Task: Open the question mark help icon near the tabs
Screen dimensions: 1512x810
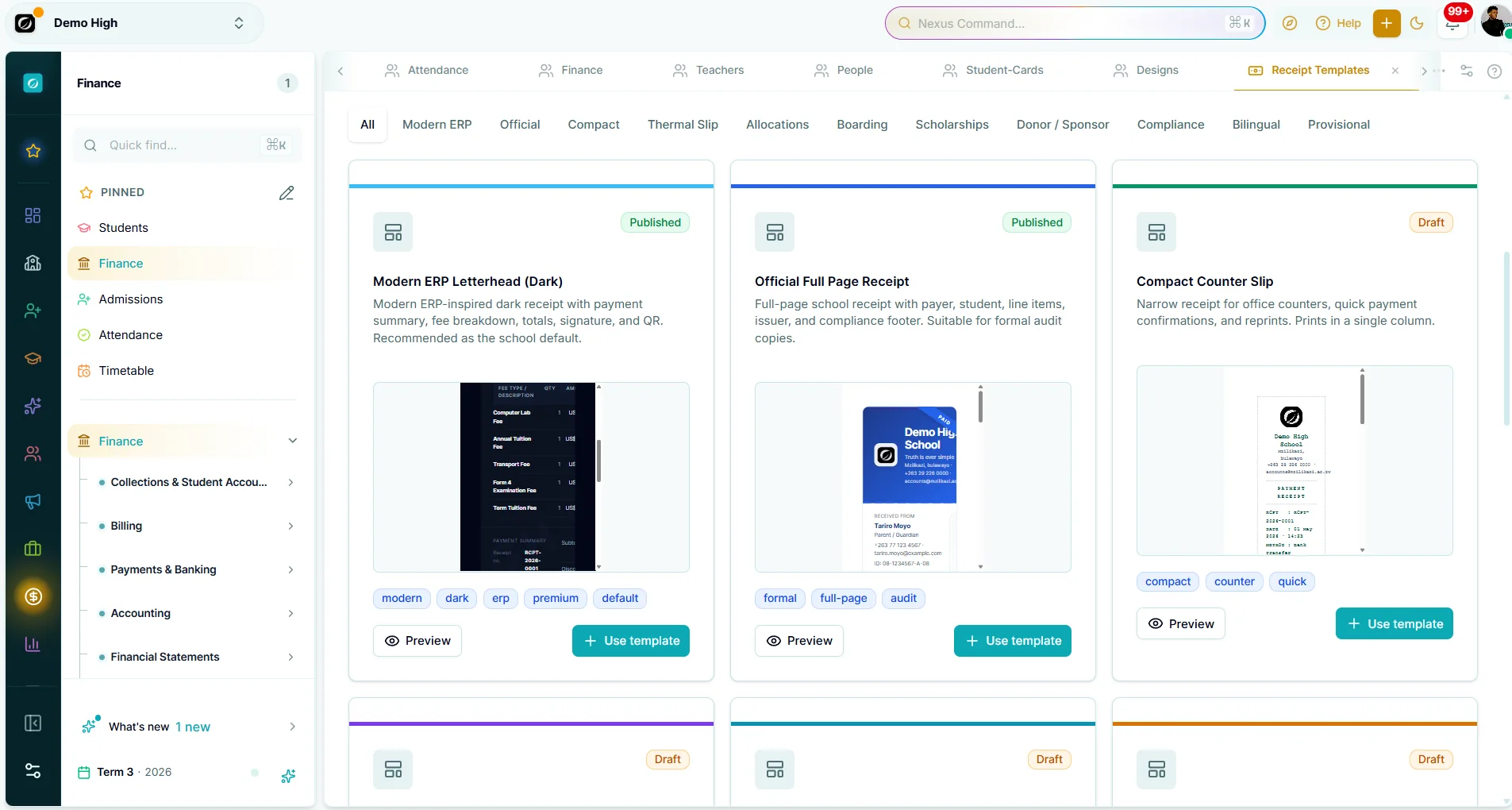Action: click(1495, 71)
